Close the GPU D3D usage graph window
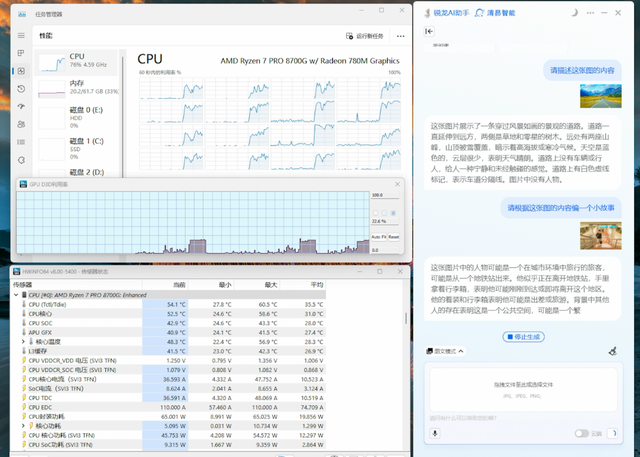 397,184
